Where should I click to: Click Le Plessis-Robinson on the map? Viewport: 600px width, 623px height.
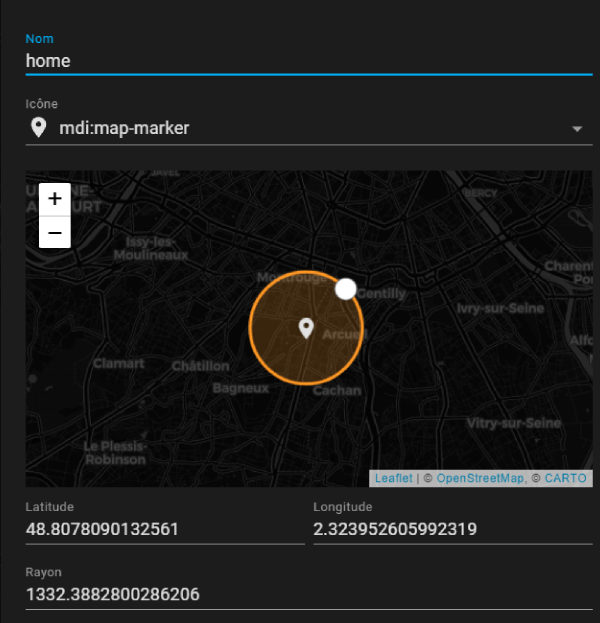116,452
